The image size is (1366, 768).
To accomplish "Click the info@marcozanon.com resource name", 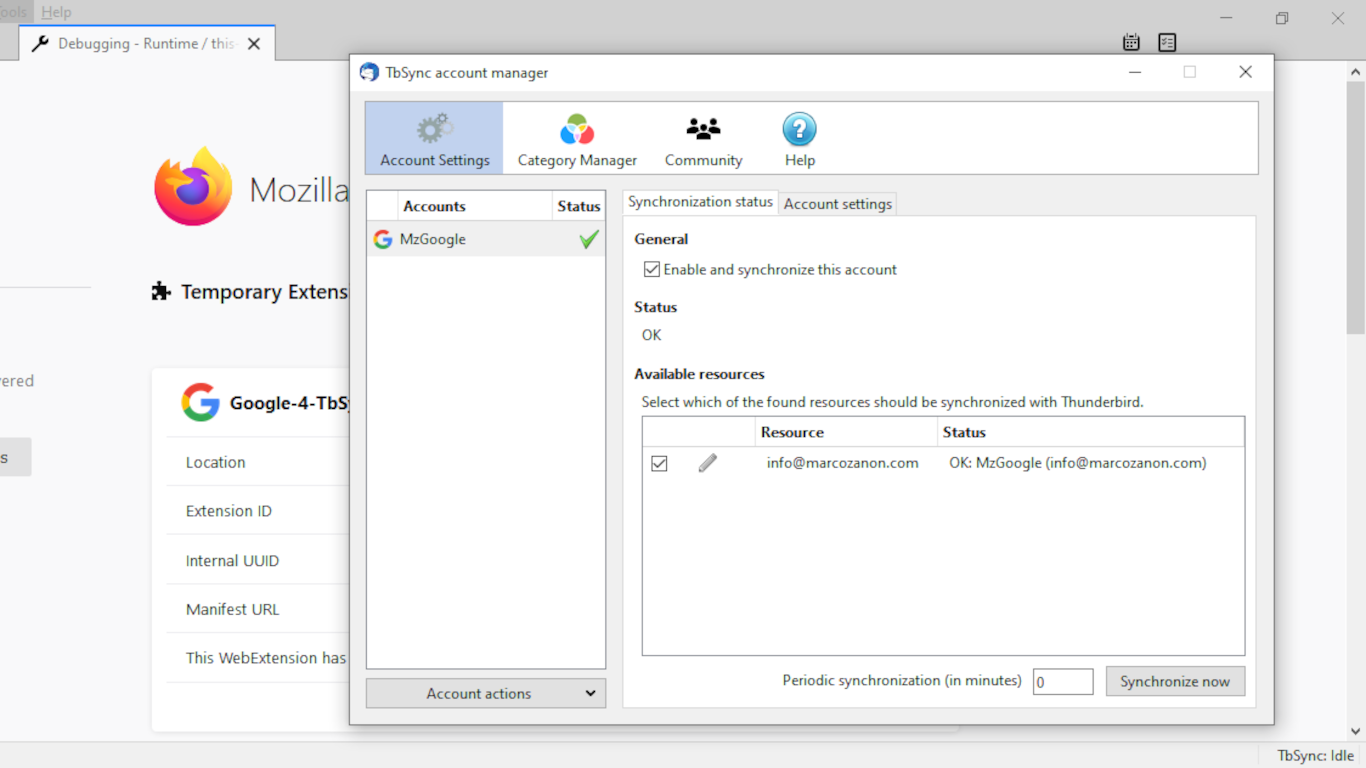I will (842, 463).
